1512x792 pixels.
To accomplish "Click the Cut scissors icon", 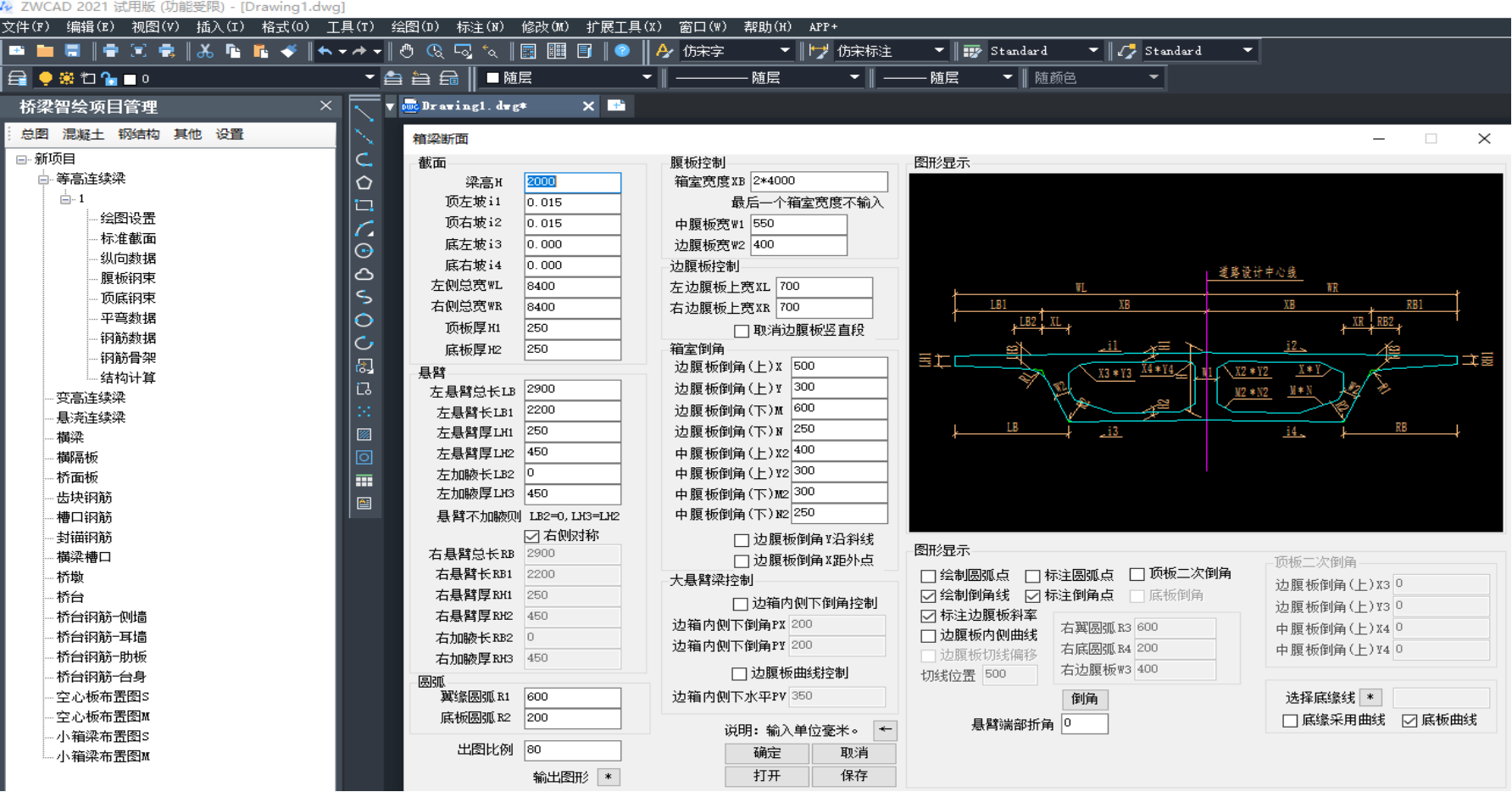I will coord(204,51).
